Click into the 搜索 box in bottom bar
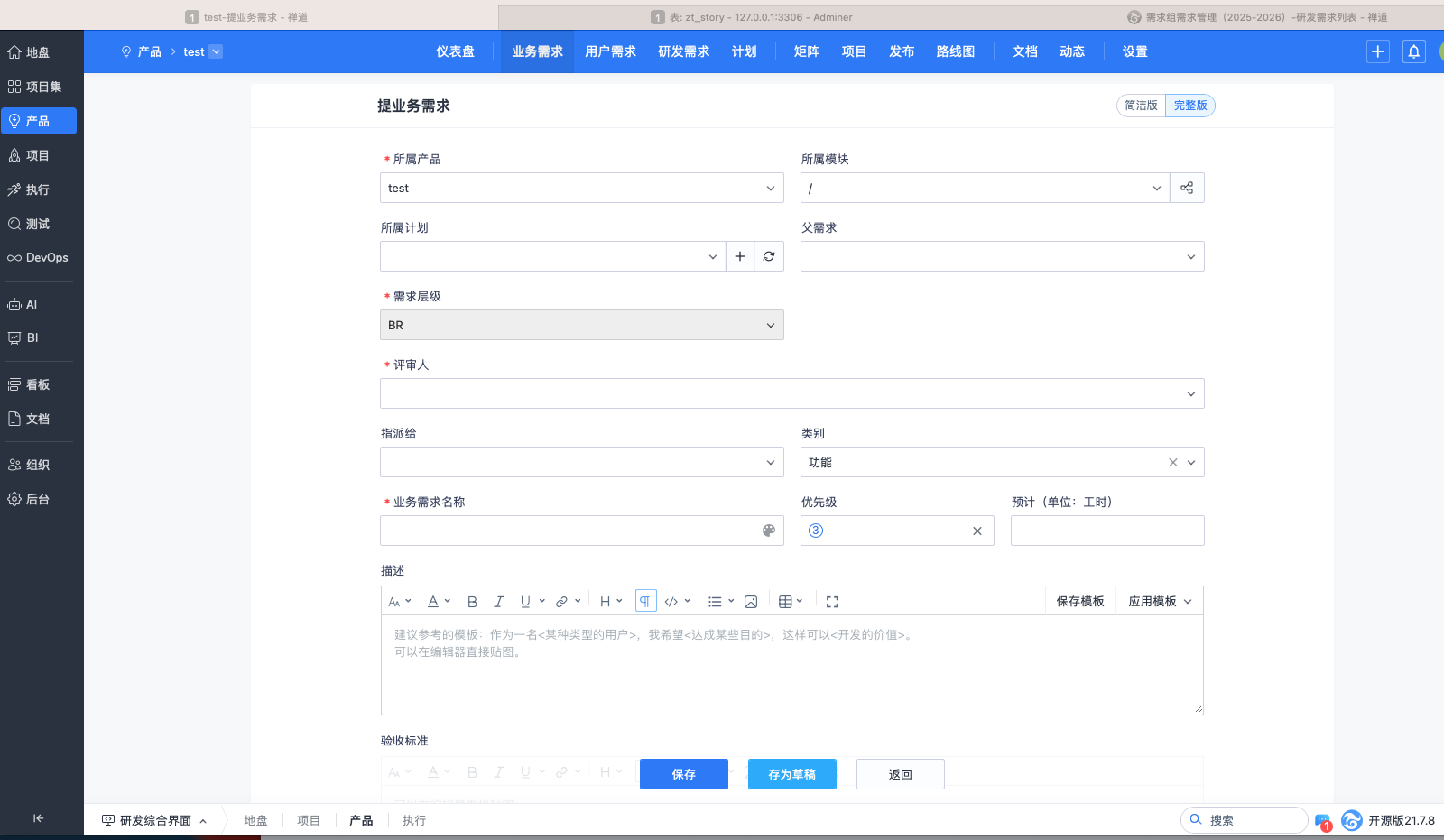The height and width of the screenshot is (840, 1444). click(x=1245, y=820)
